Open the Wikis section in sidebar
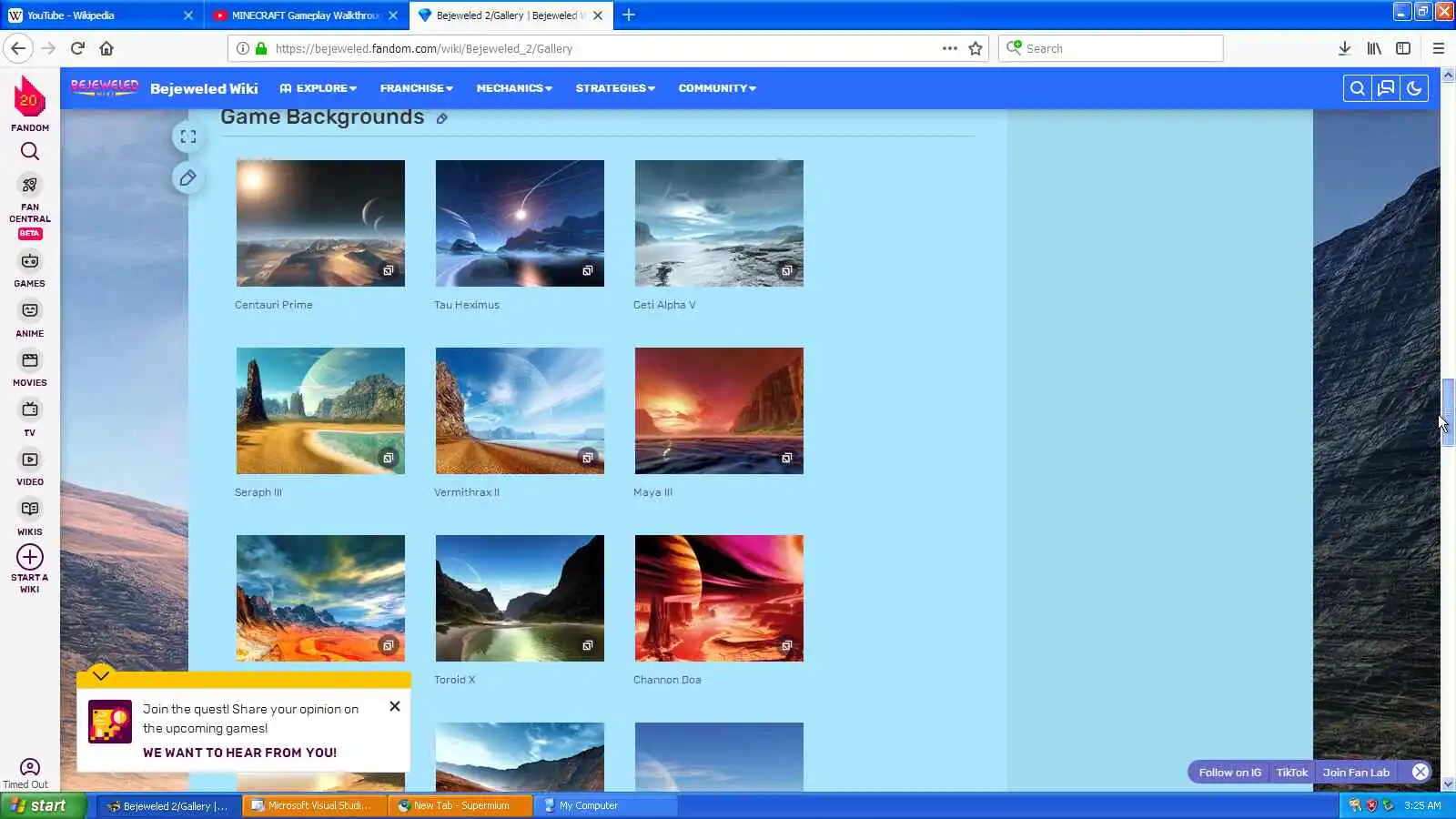The height and width of the screenshot is (819, 1456). pyautogui.click(x=30, y=518)
